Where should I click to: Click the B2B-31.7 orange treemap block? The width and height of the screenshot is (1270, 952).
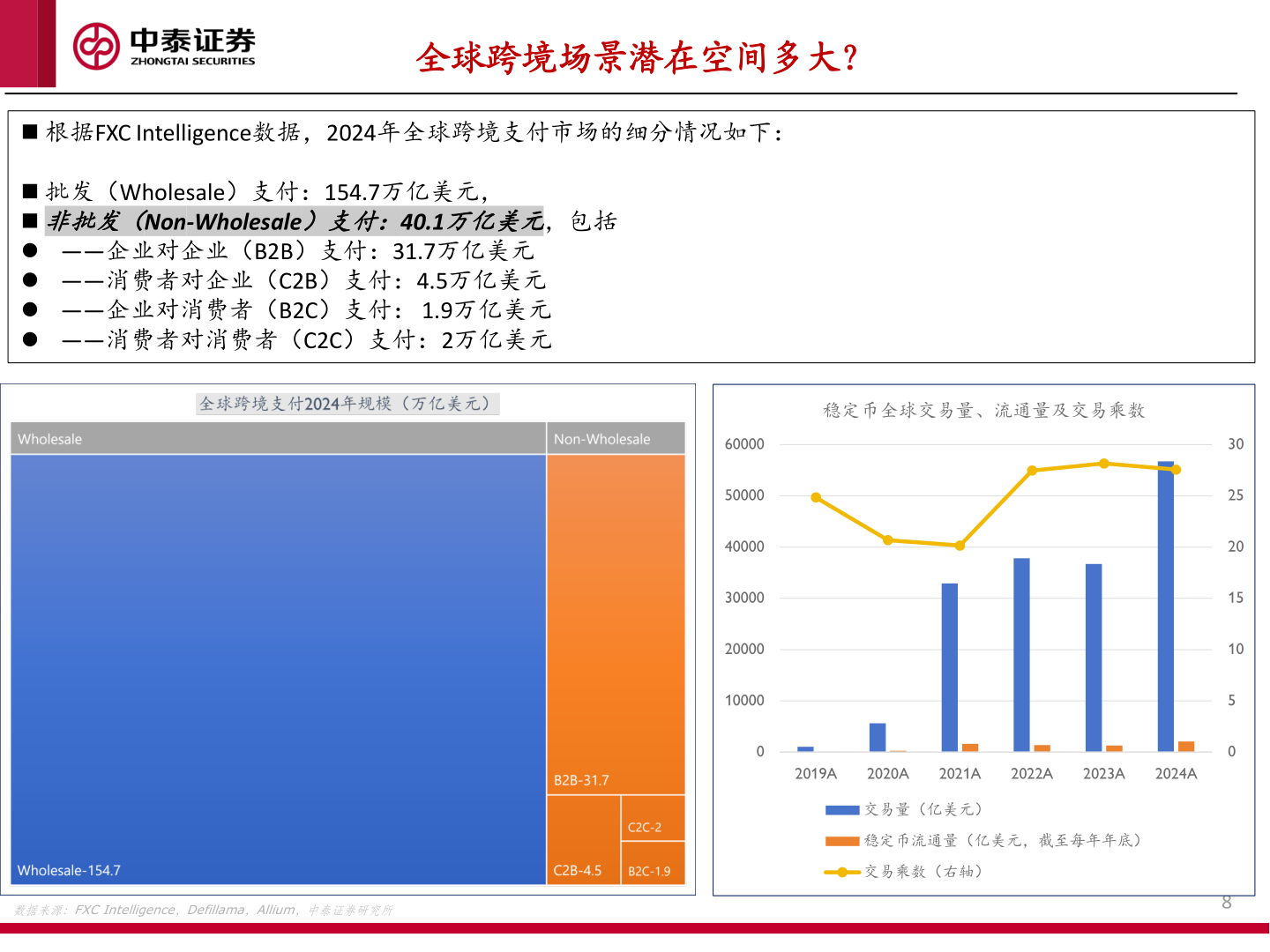(x=616, y=624)
